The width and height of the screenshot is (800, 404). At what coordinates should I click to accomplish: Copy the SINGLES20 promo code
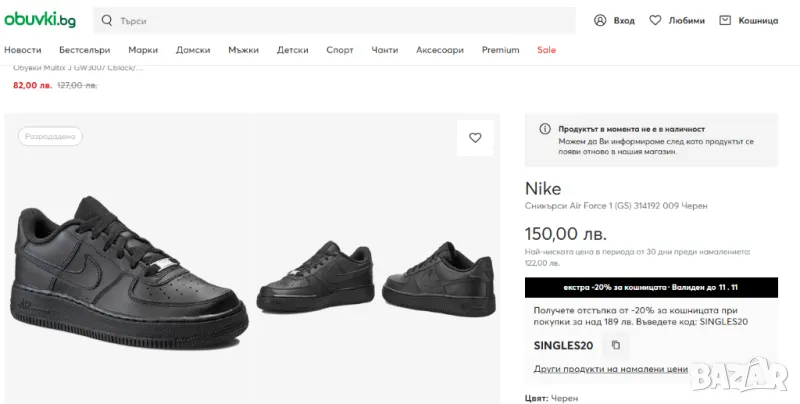[x=616, y=345]
